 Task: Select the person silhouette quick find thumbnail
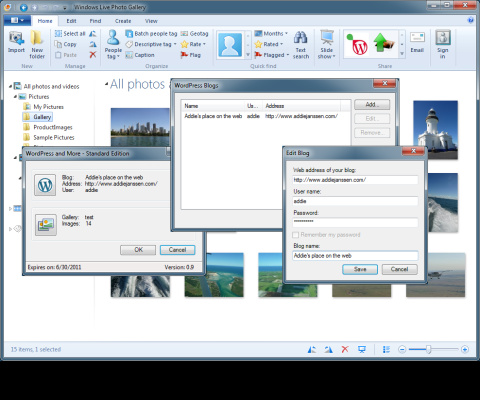[x=230, y=45]
